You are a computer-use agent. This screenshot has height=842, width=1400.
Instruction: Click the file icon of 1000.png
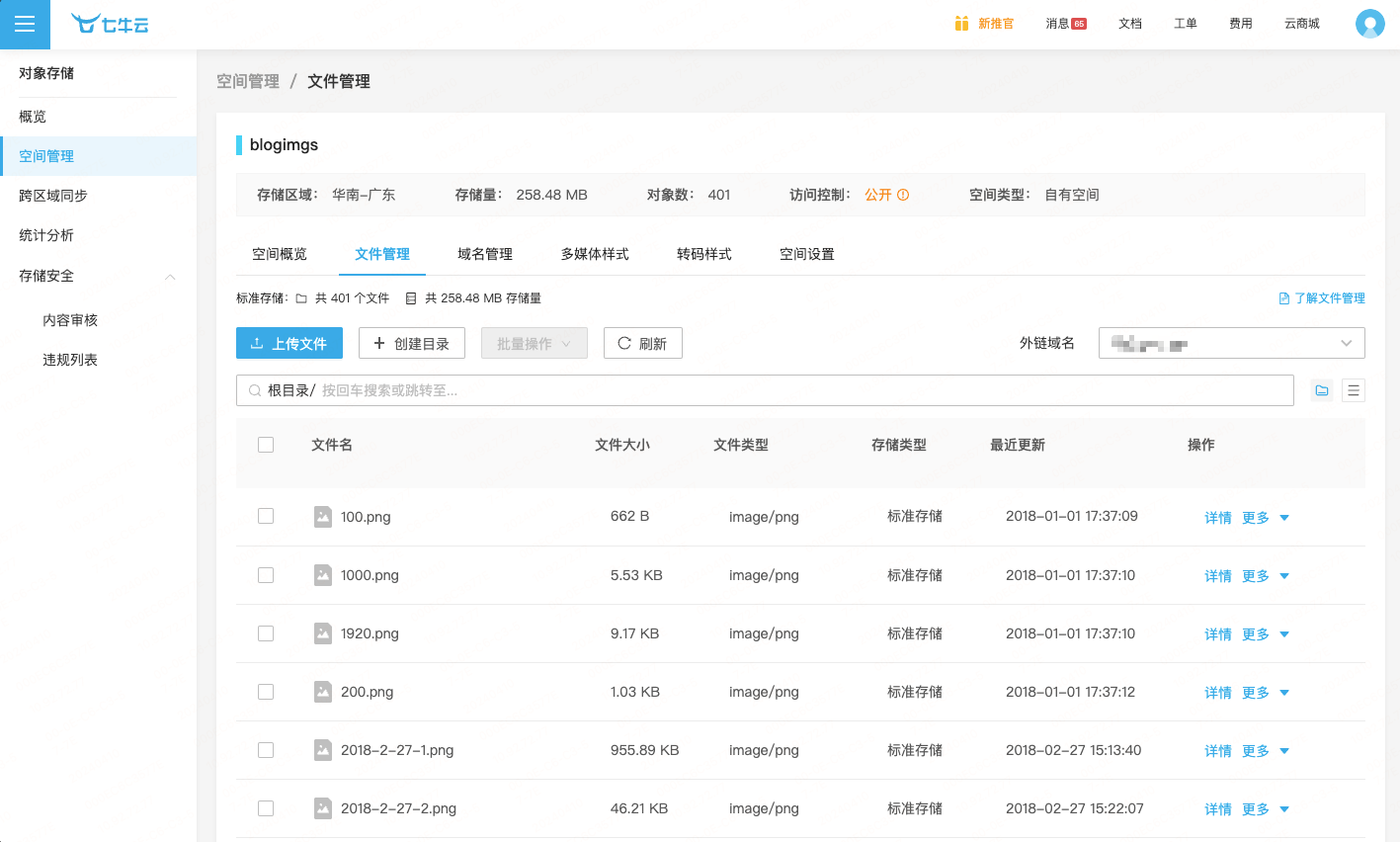point(323,574)
